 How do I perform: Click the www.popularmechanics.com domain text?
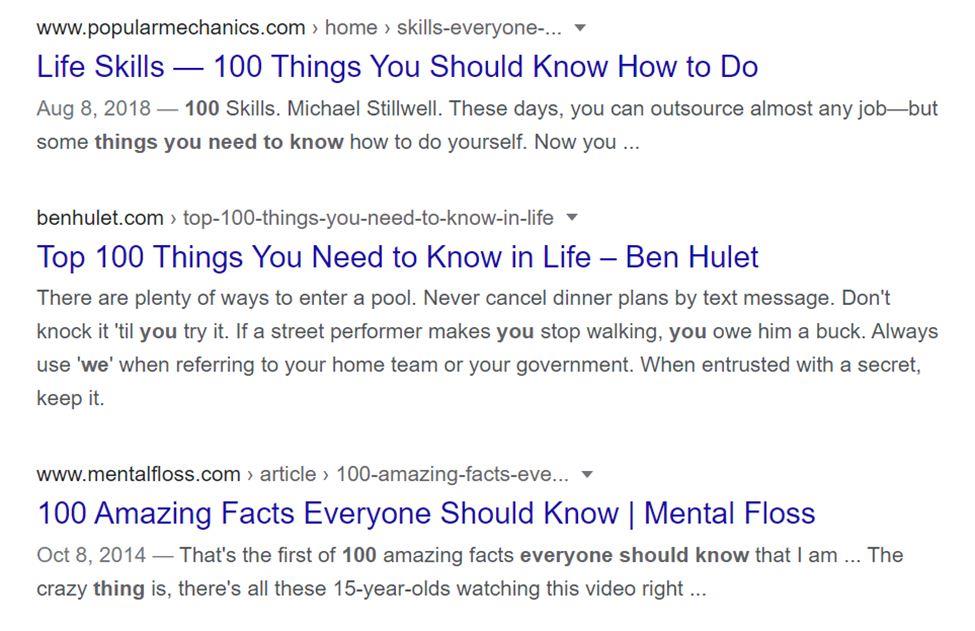coord(171,27)
